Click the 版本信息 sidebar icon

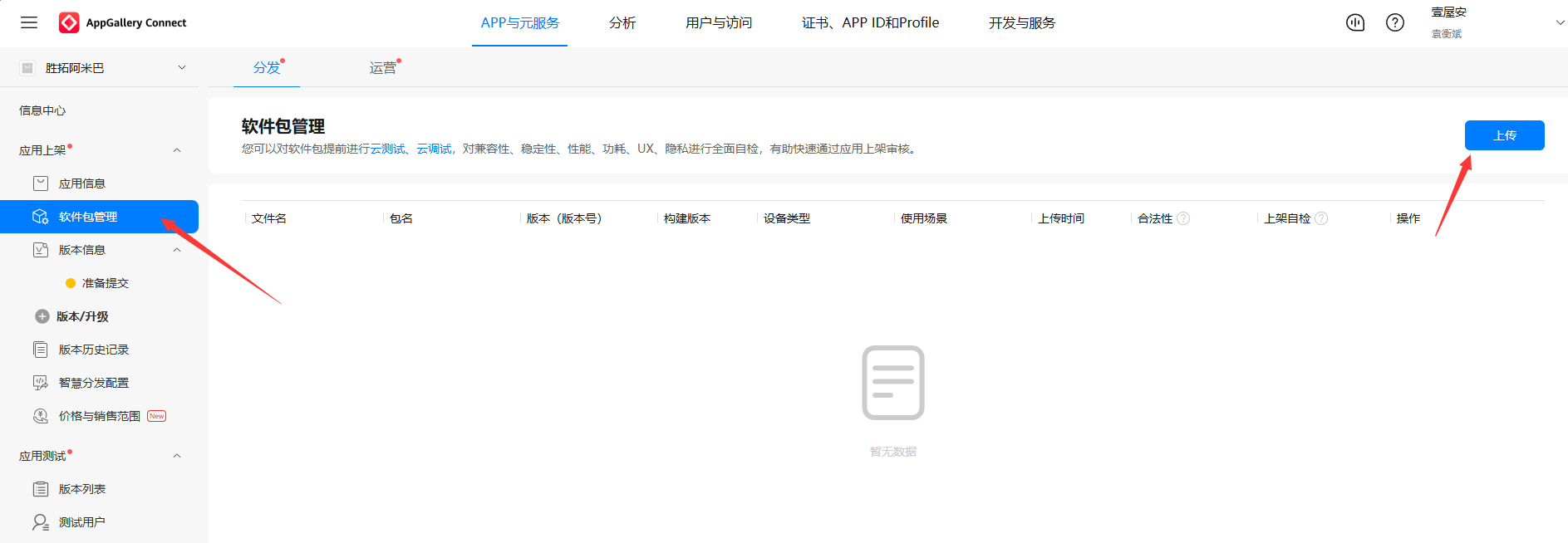(41, 250)
